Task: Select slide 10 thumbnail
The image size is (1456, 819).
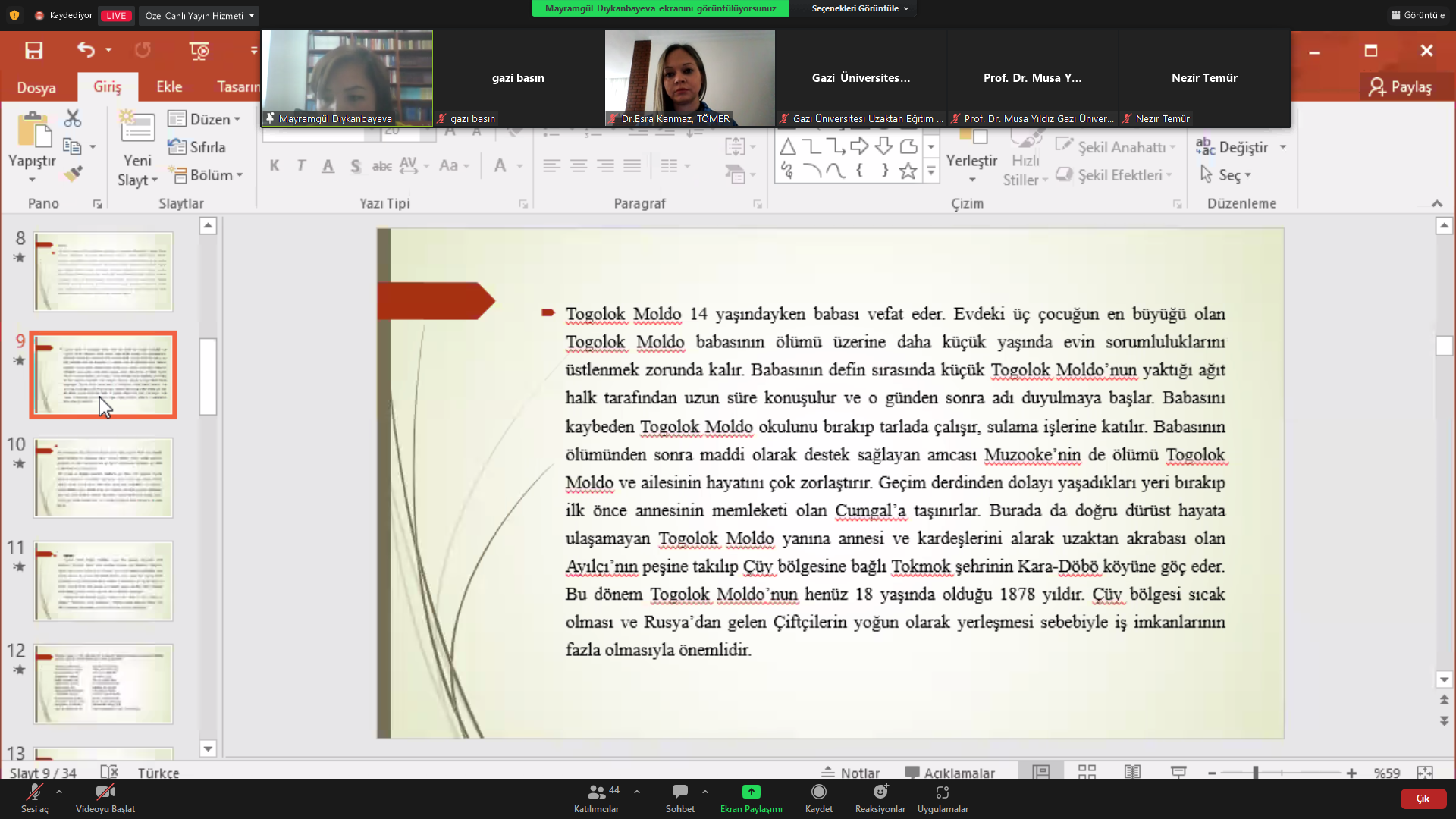Action: [x=103, y=478]
